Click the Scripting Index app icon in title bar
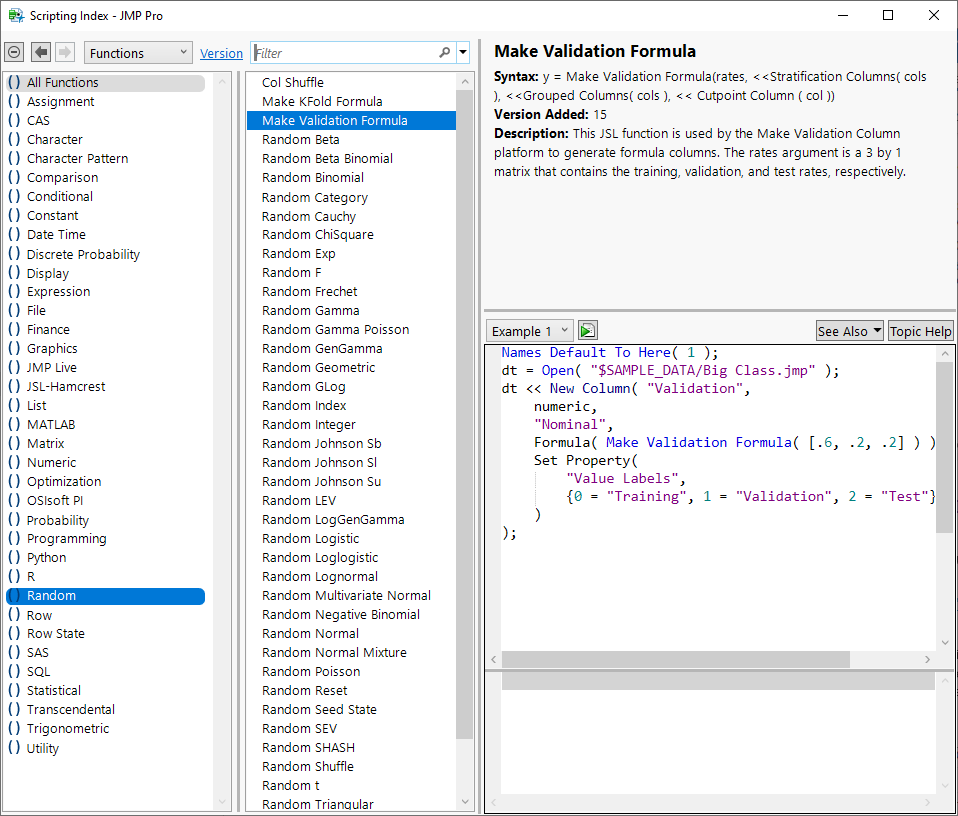Viewport: 958px width, 816px height. [x=14, y=15]
